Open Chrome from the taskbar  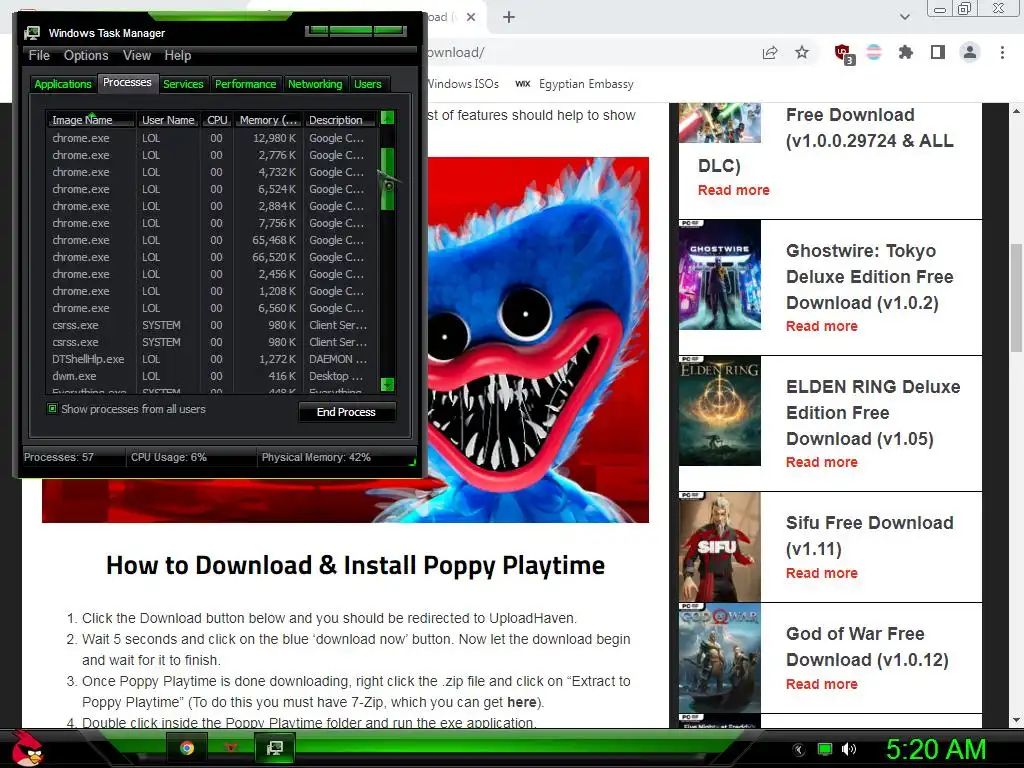click(187, 748)
